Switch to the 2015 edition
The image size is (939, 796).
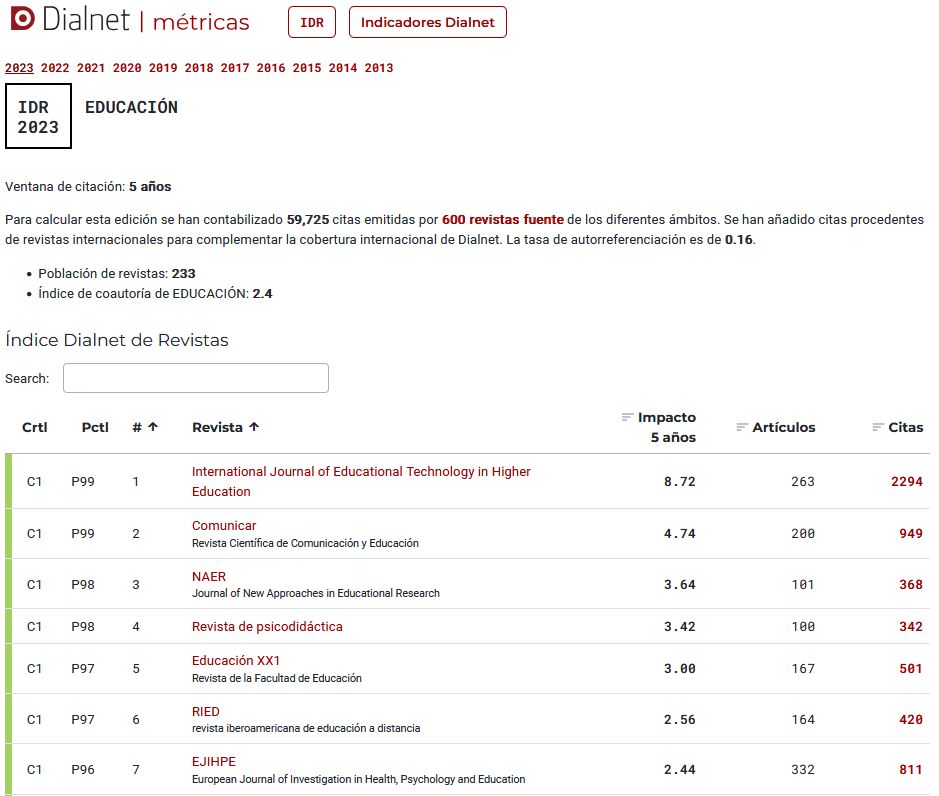[307, 68]
